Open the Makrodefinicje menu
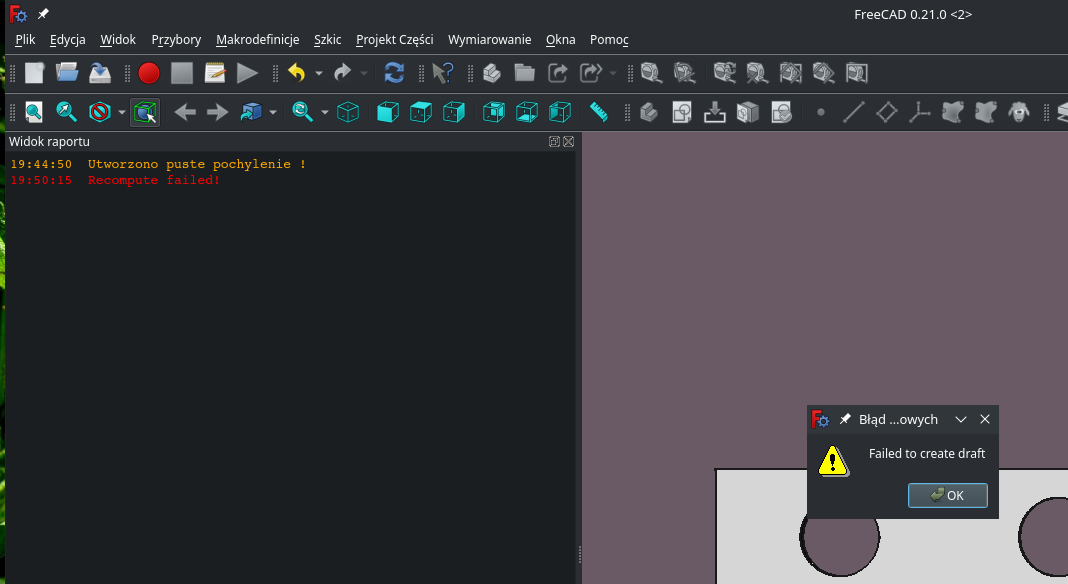The image size is (1068, 584). [x=257, y=40]
